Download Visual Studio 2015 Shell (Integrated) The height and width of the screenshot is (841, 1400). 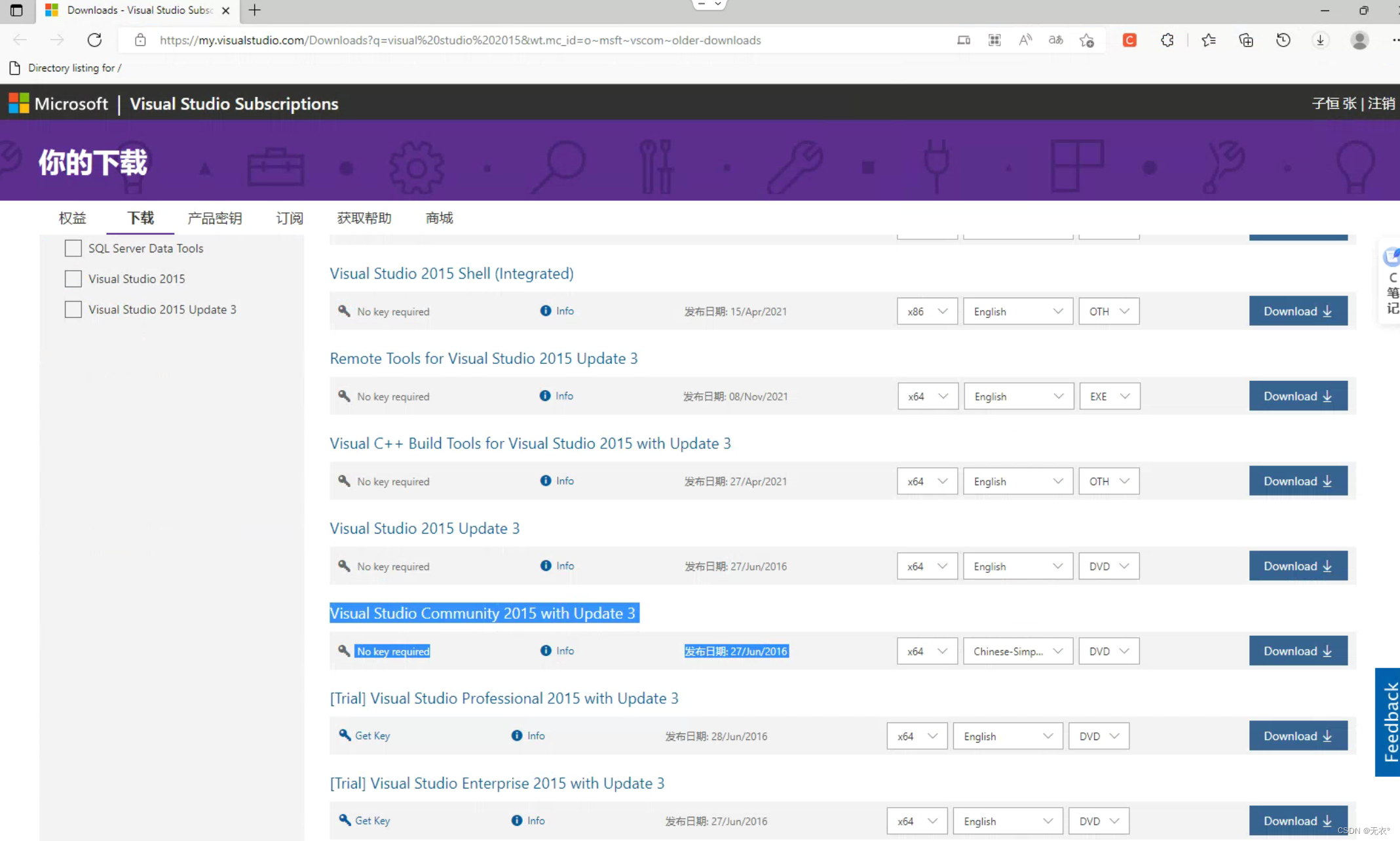click(x=1298, y=311)
